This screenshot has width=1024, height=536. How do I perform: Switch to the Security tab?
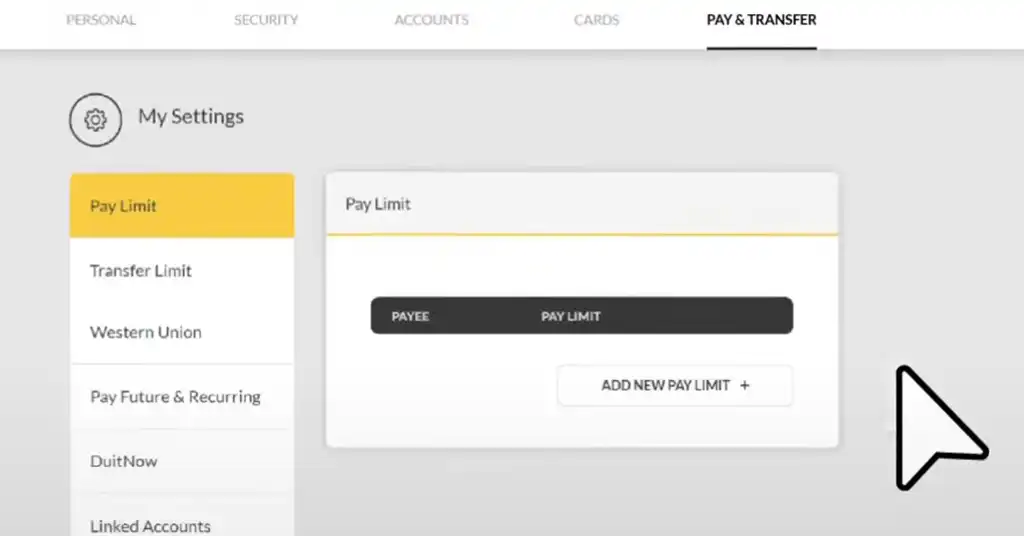(x=266, y=20)
